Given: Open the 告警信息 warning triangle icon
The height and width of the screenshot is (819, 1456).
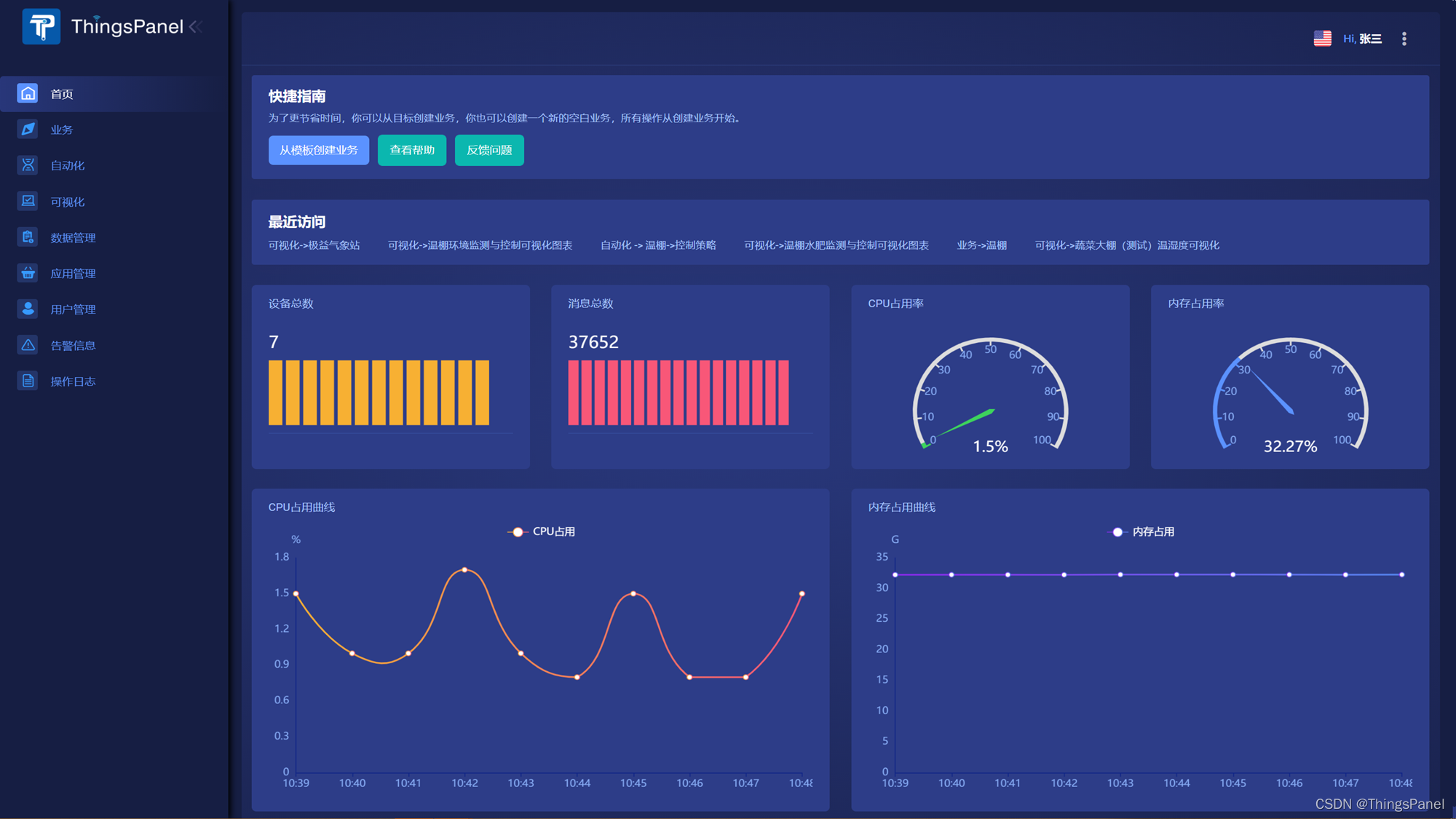Looking at the screenshot, I should click(28, 345).
